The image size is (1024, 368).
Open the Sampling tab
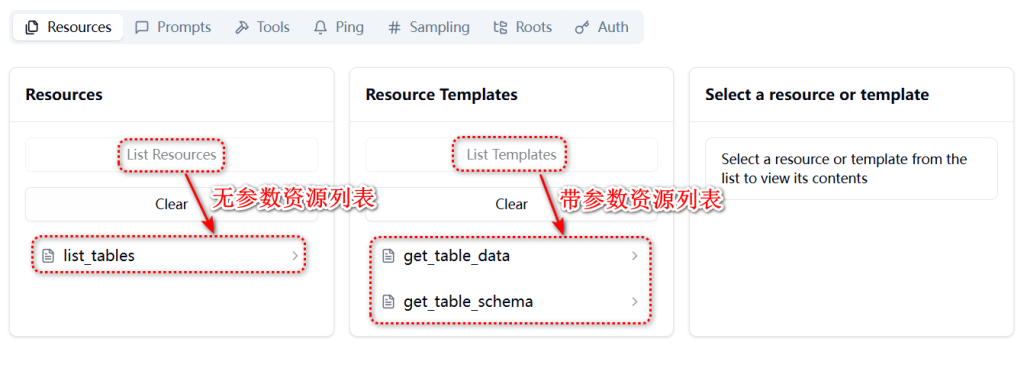tap(428, 27)
